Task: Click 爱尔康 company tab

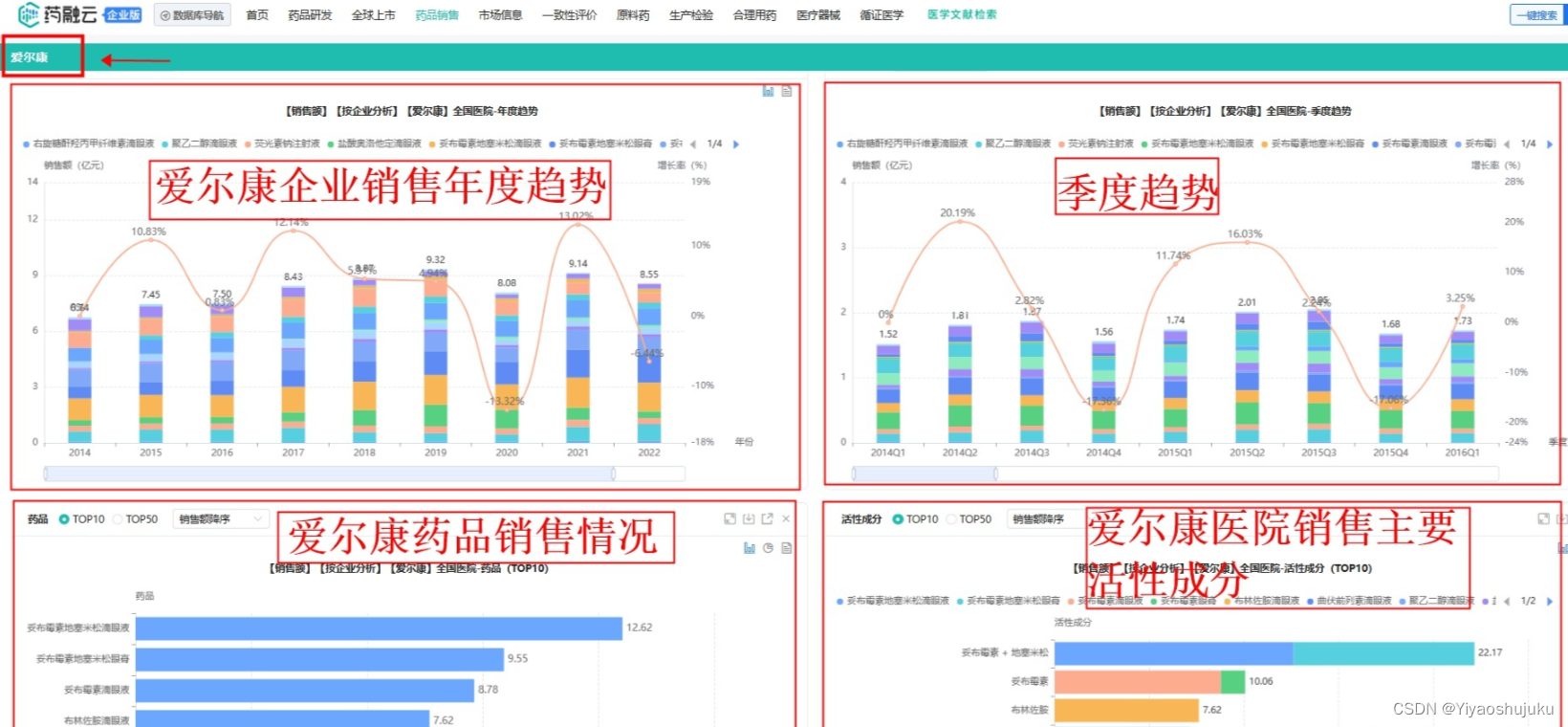Action: pyautogui.click(x=30, y=57)
